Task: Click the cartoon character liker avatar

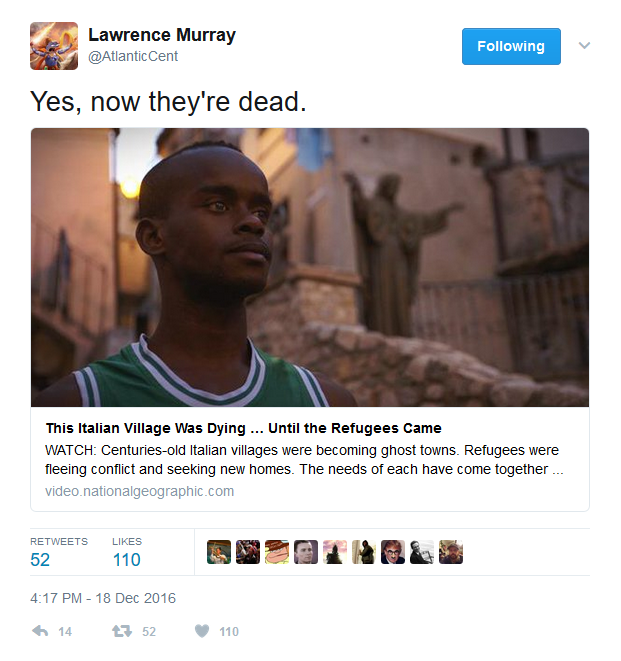Action: point(277,552)
